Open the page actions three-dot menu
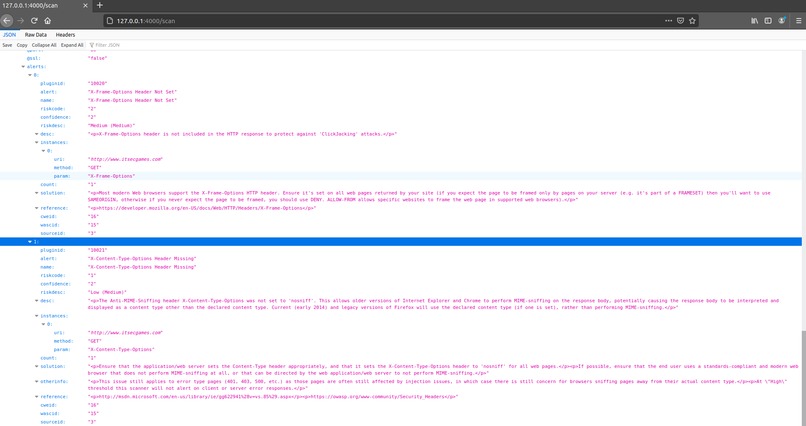The width and height of the screenshot is (806, 426). tap(668, 21)
